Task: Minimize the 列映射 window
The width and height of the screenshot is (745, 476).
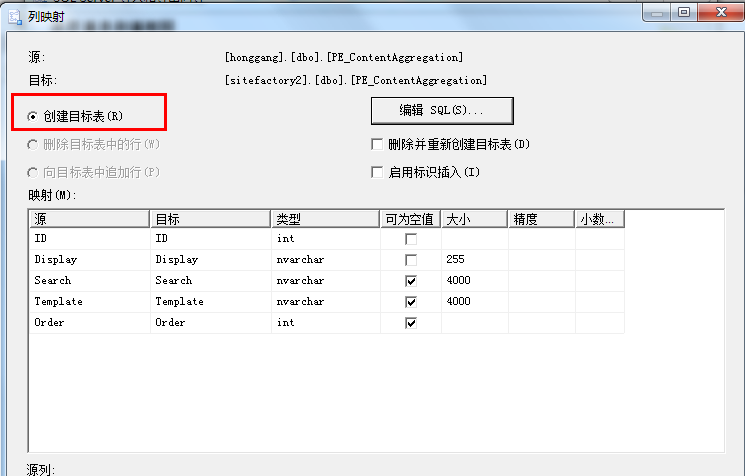Action: (657, 12)
